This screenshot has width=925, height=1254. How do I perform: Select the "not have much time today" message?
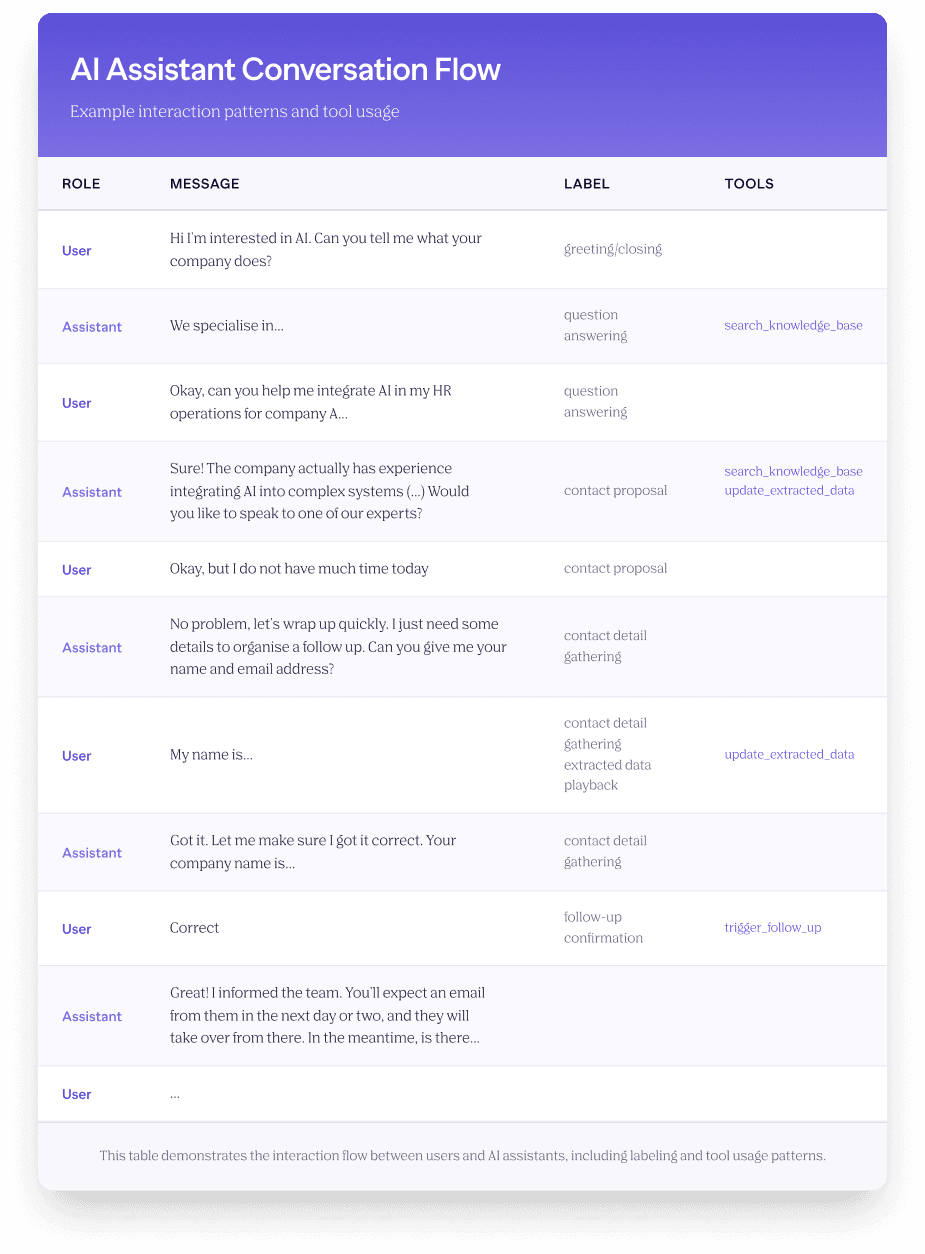(299, 569)
